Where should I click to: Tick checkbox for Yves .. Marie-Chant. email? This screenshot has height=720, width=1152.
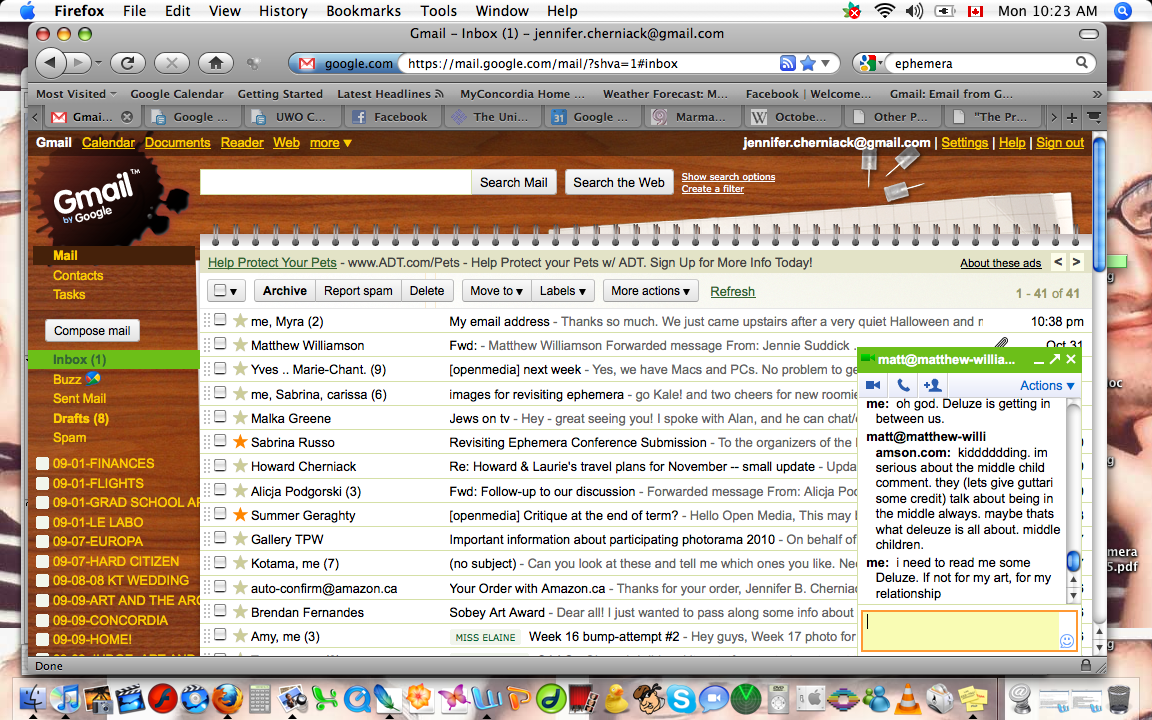pyautogui.click(x=220, y=369)
